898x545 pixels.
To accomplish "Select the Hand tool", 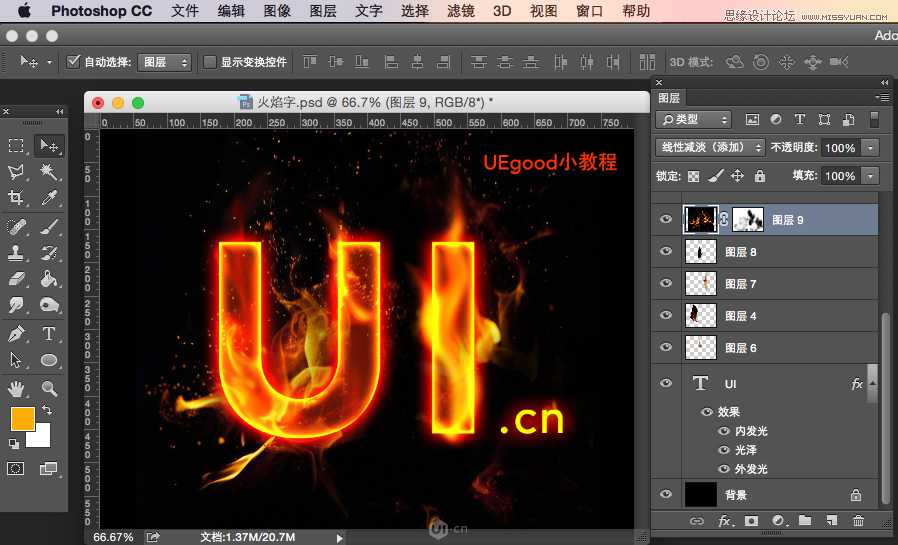I will [17, 388].
